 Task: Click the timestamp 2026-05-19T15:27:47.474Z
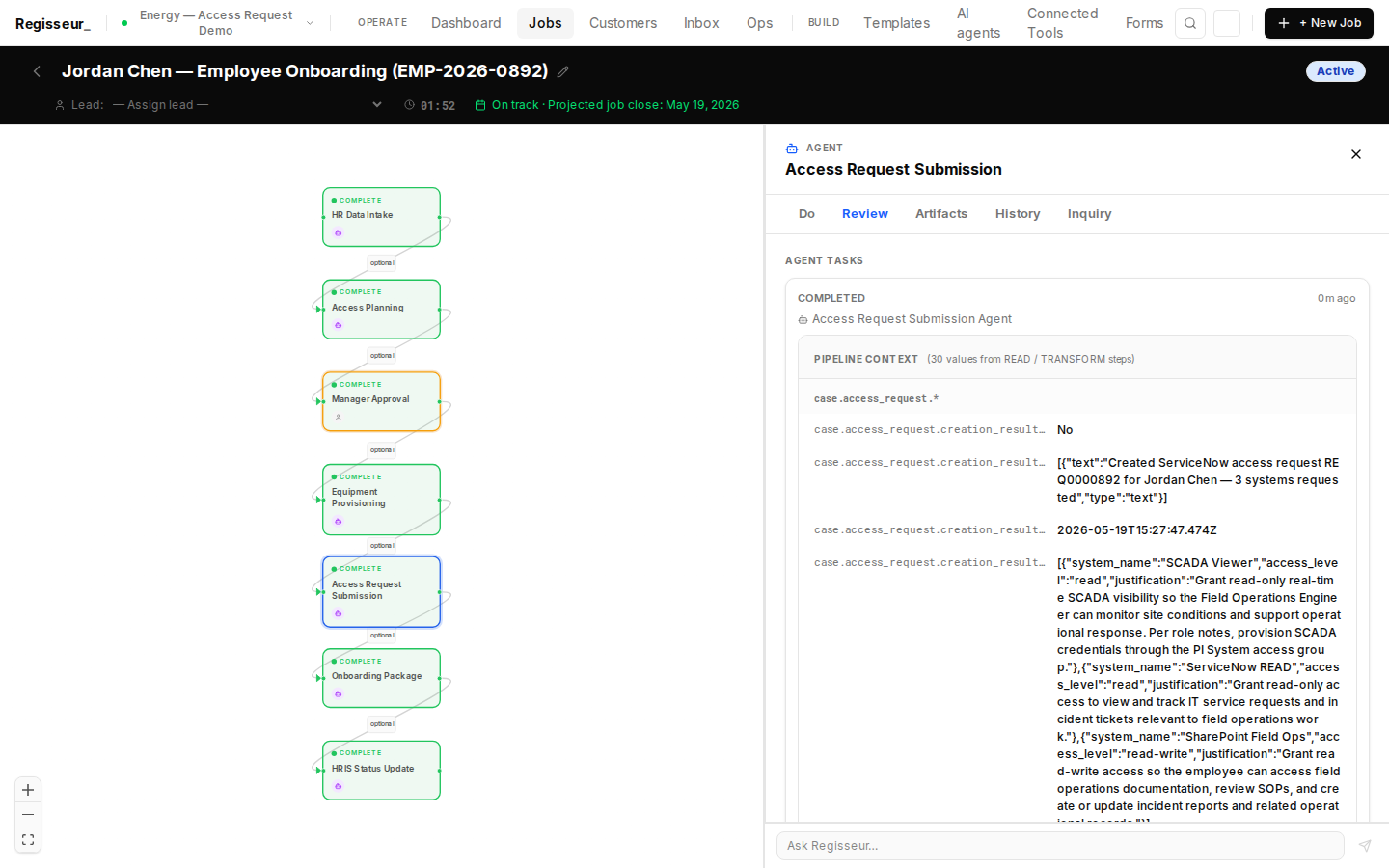pyautogui.click(x=1136, y=530)
